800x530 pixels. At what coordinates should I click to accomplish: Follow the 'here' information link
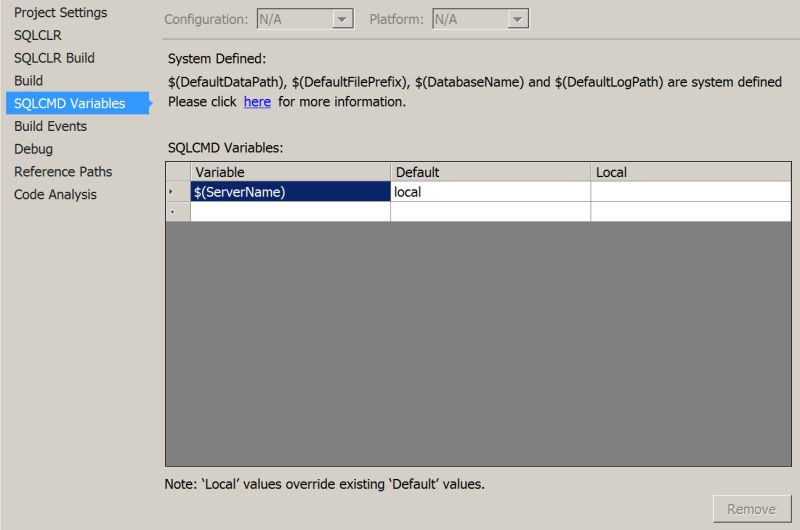point(257,102)
